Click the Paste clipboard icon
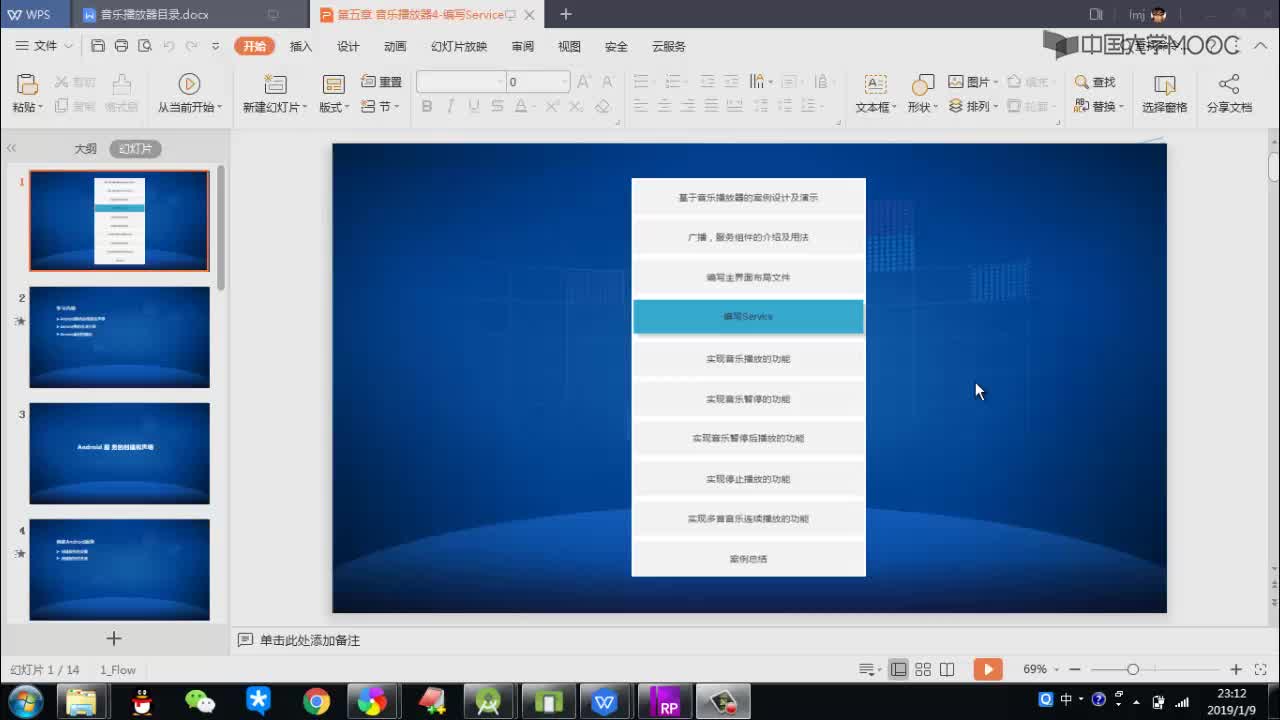The image size is (1280, 720). click(26, 84)
